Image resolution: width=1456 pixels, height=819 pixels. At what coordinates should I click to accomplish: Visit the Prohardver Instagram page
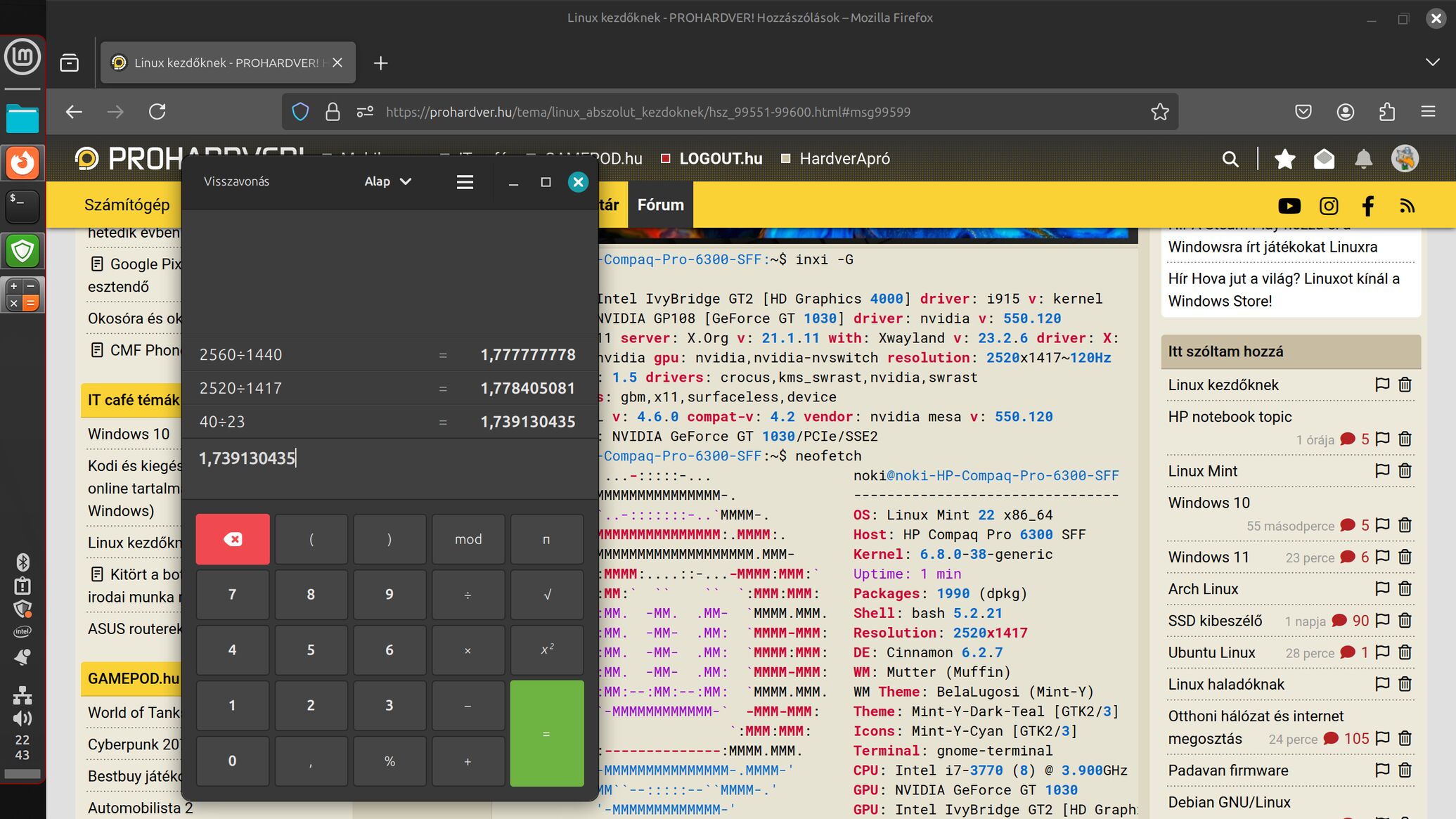tap(1329, 206)
